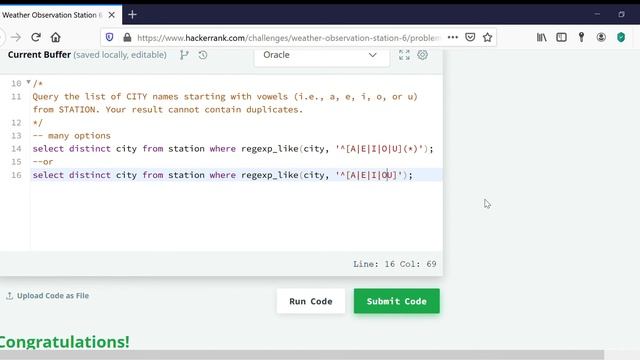Click the HackerRank URL address field
This screenshot has width=640, height=360.
click(x=288, y=38)
